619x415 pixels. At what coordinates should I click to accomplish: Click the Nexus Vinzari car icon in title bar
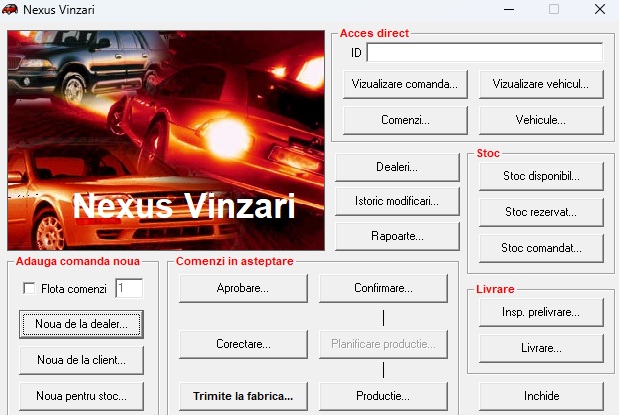[x=11, y=10]
